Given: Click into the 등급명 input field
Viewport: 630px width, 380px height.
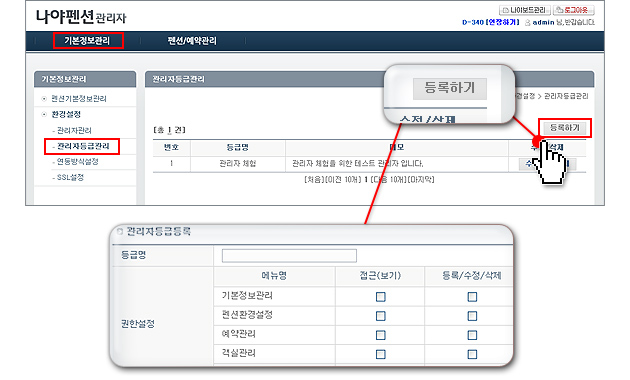Looking at the screenshot, I should [x=289, y=255].
